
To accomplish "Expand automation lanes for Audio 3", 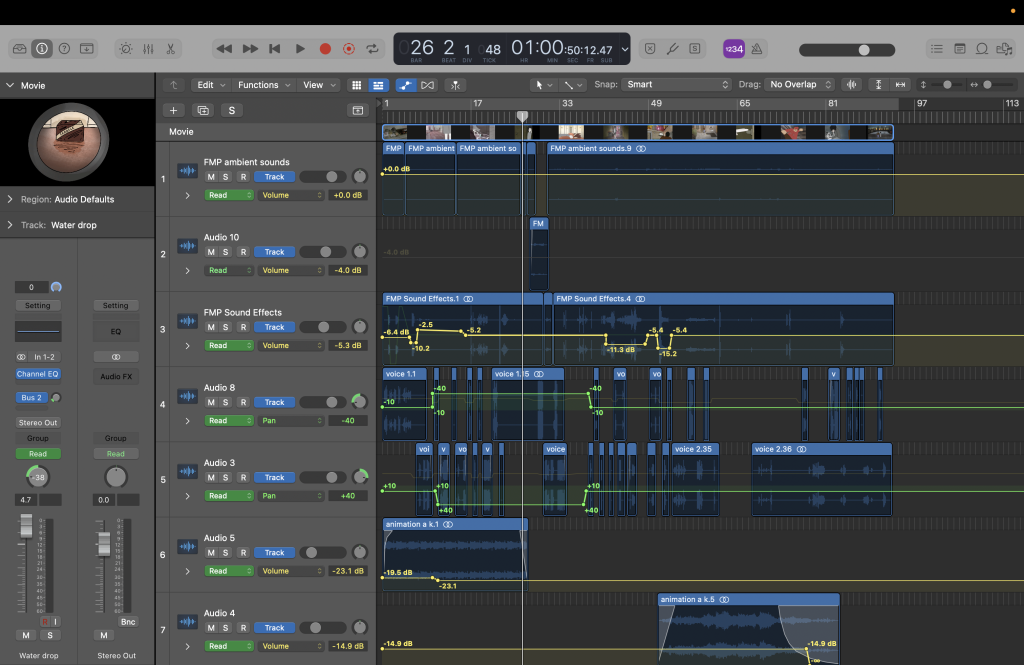I will (187, 496).
